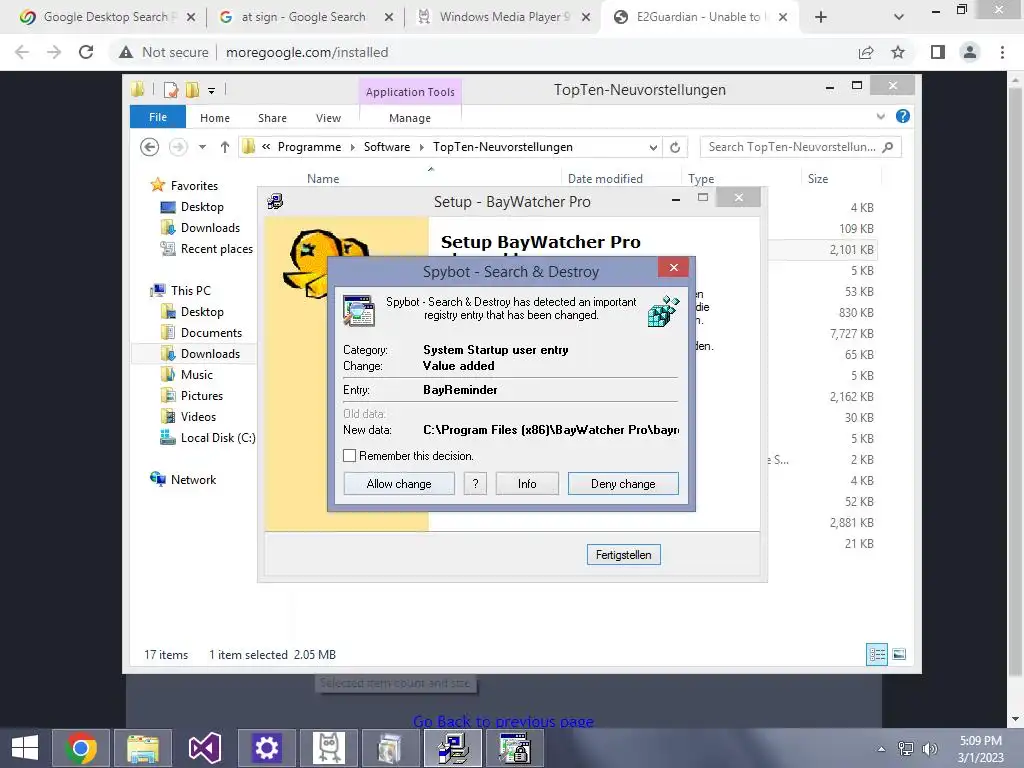Click the question mark help button
This screenshot has width=1024, height=768.
(475, 484)
